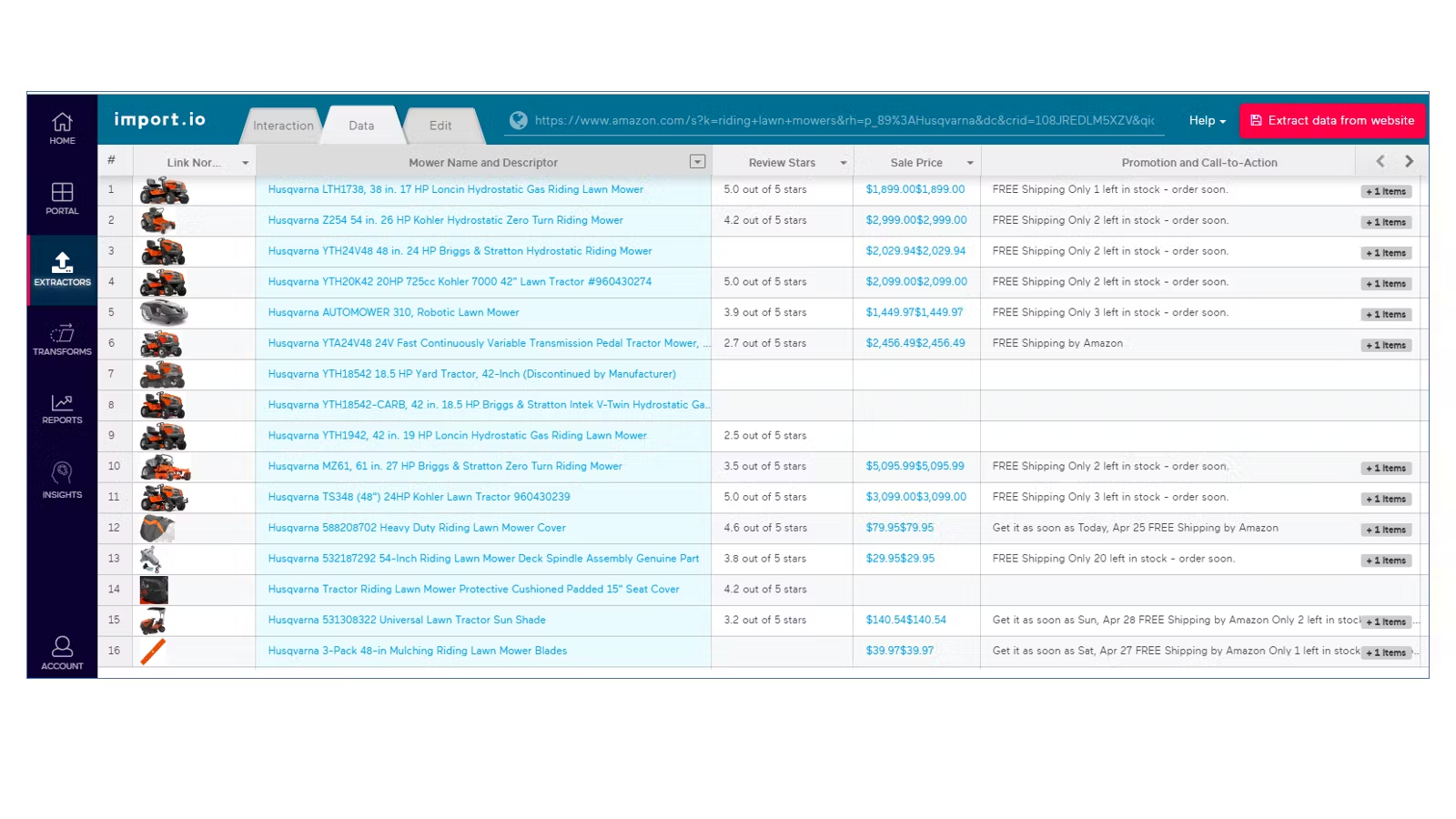Open the Transforms sidebar icon

(x=62, y=339)
